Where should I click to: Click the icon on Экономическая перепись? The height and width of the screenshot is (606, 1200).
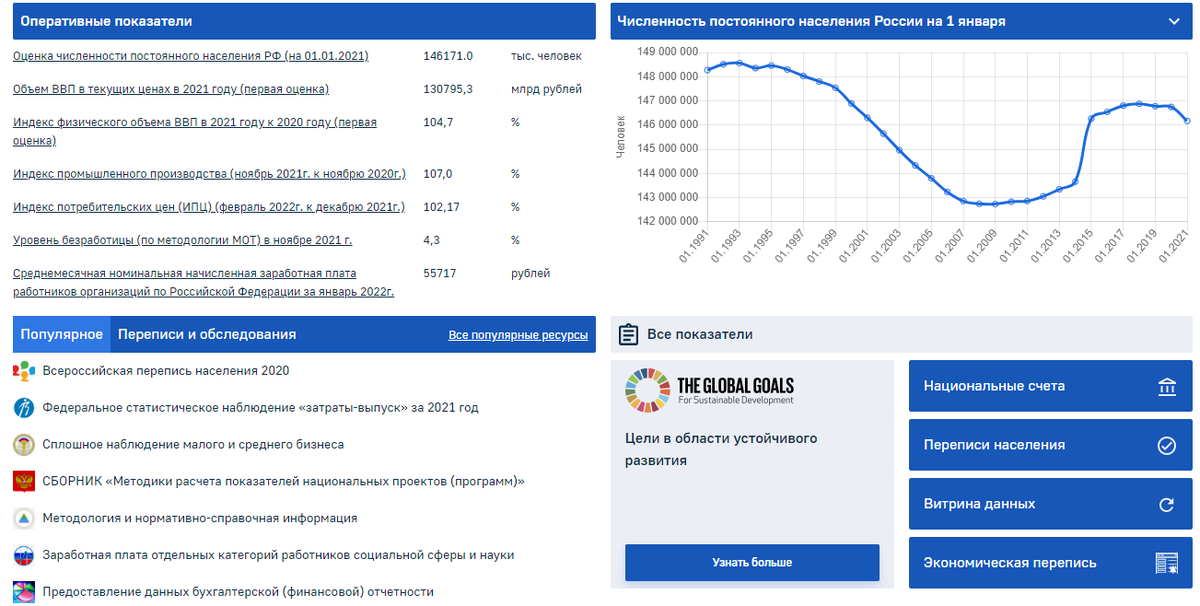[x=1166, y=563]
